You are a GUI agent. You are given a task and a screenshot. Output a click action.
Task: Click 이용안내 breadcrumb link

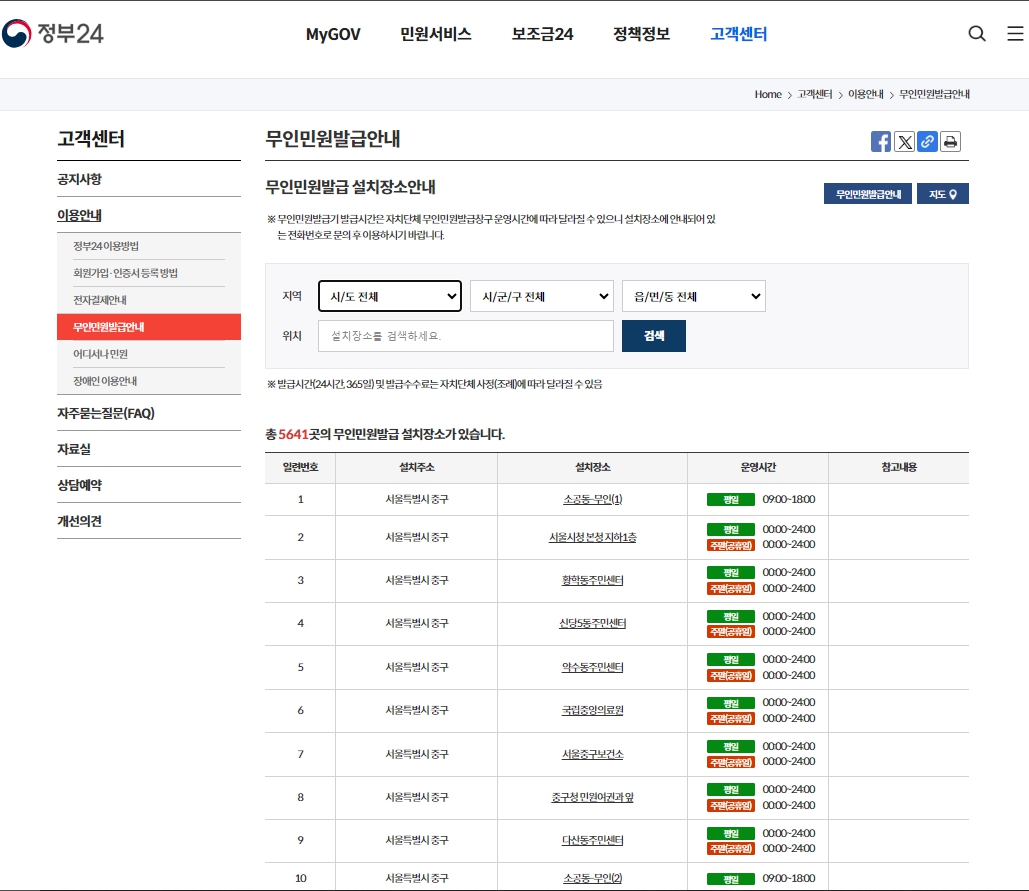click(x=866, y=94)
